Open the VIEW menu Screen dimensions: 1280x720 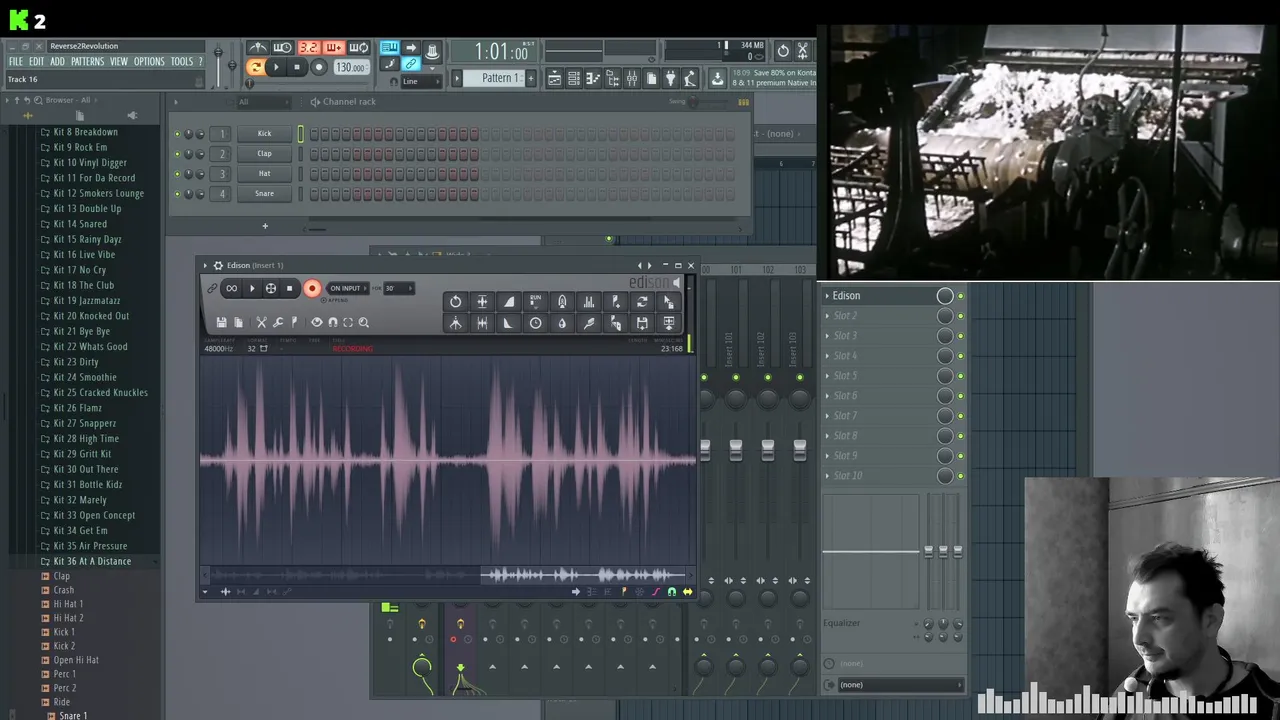click(119, 62)
